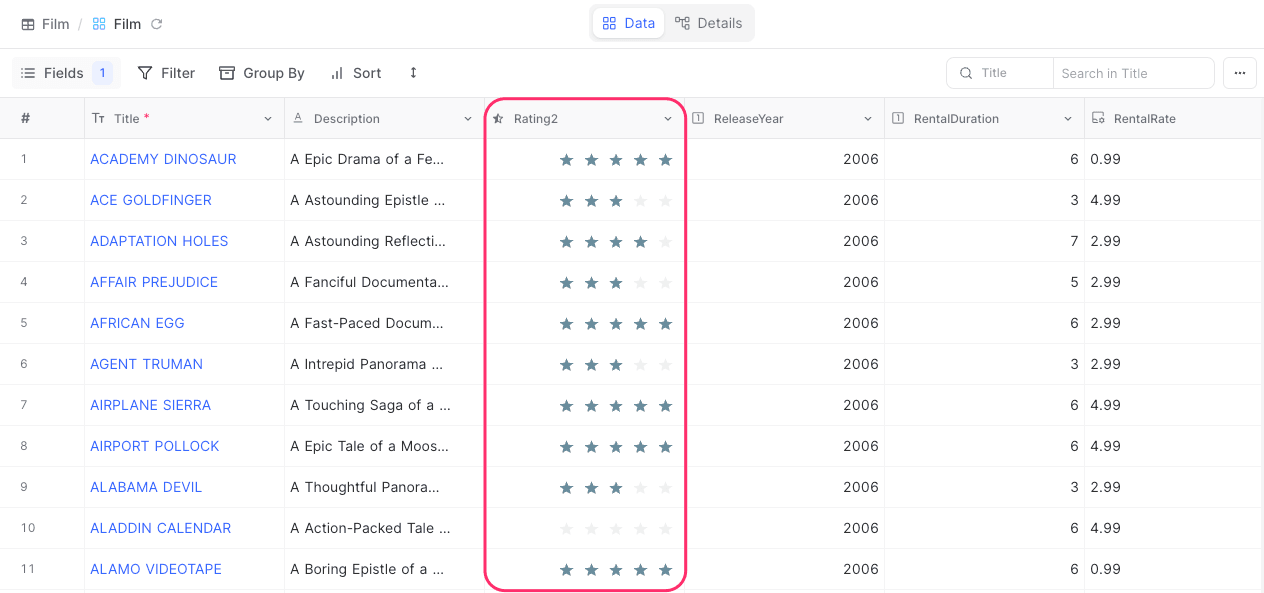The width and height of the screenshot is (1264, 593).
Task: Set ADAPTATION HOLES rating to one star
Action: tap(567, 241)
